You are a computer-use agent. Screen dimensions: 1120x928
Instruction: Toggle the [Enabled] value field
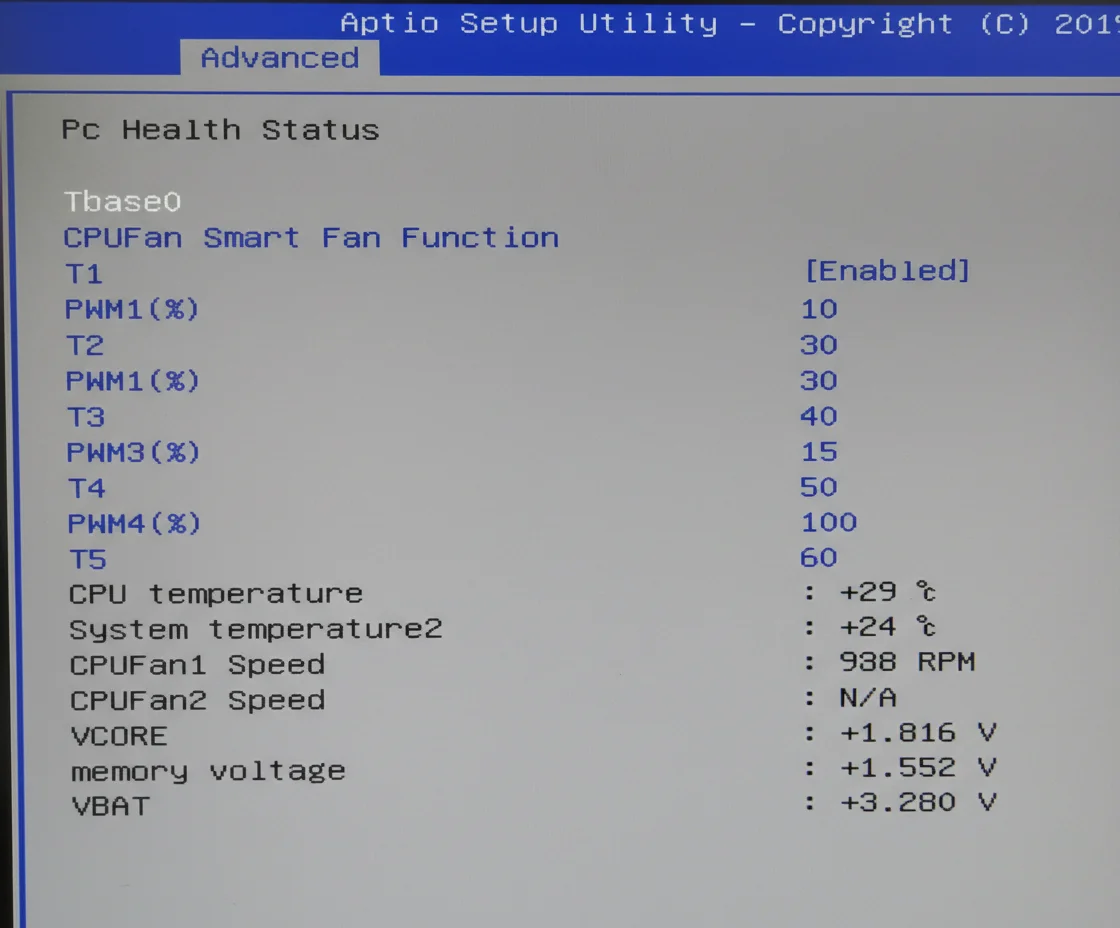(x=887, y=271)
